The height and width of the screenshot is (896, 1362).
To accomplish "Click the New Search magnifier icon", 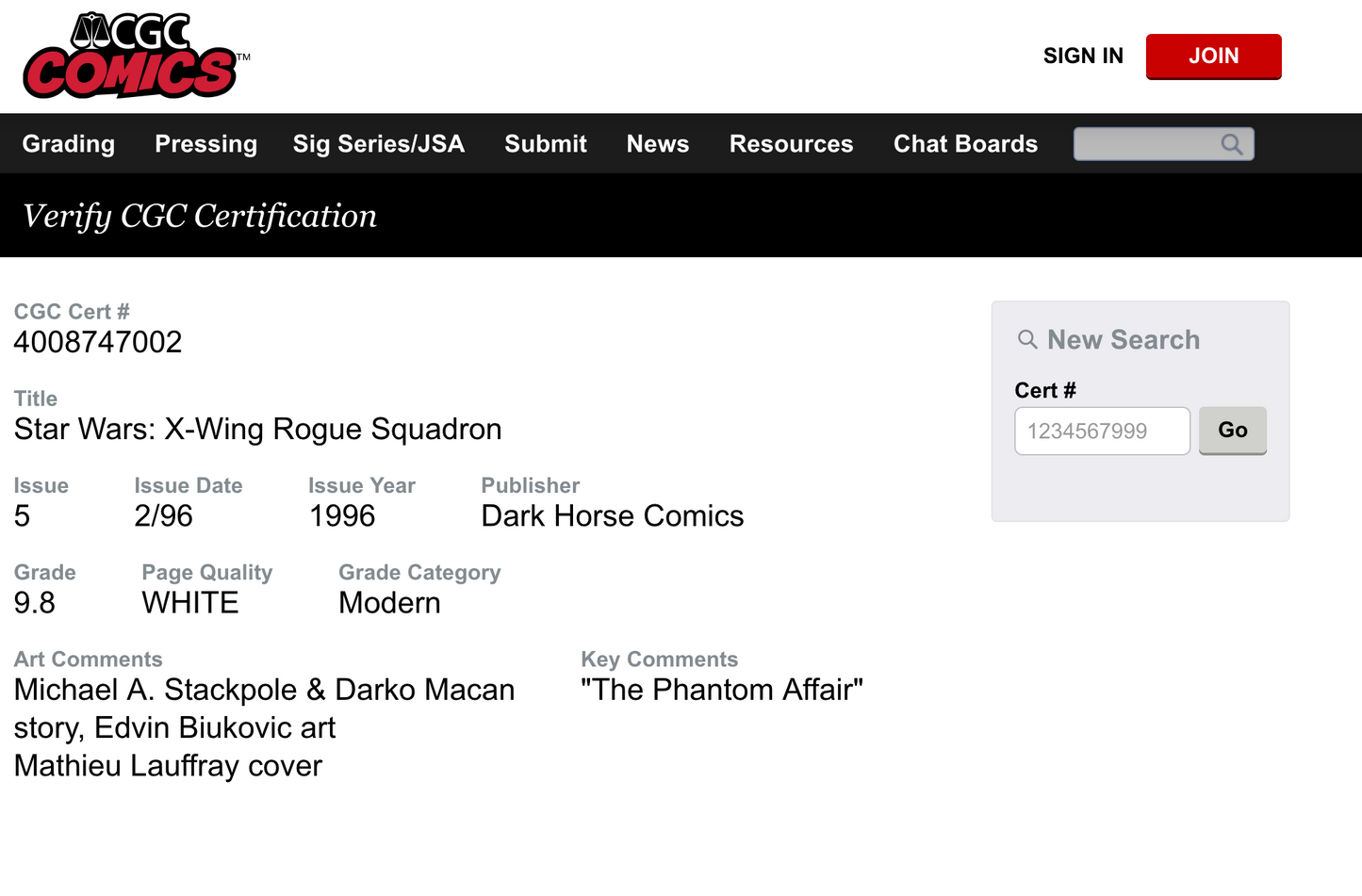I will click(x=1027, y=338).
